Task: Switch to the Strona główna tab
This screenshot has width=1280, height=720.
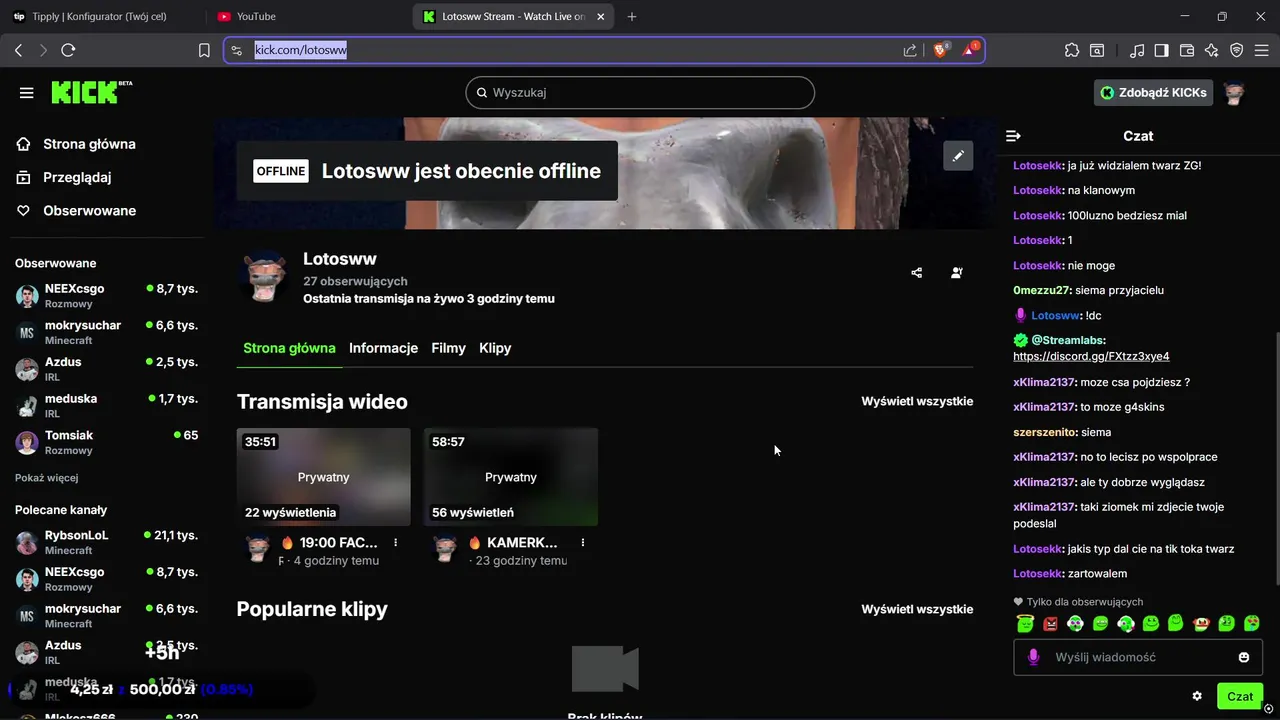Action: [289, 348]
